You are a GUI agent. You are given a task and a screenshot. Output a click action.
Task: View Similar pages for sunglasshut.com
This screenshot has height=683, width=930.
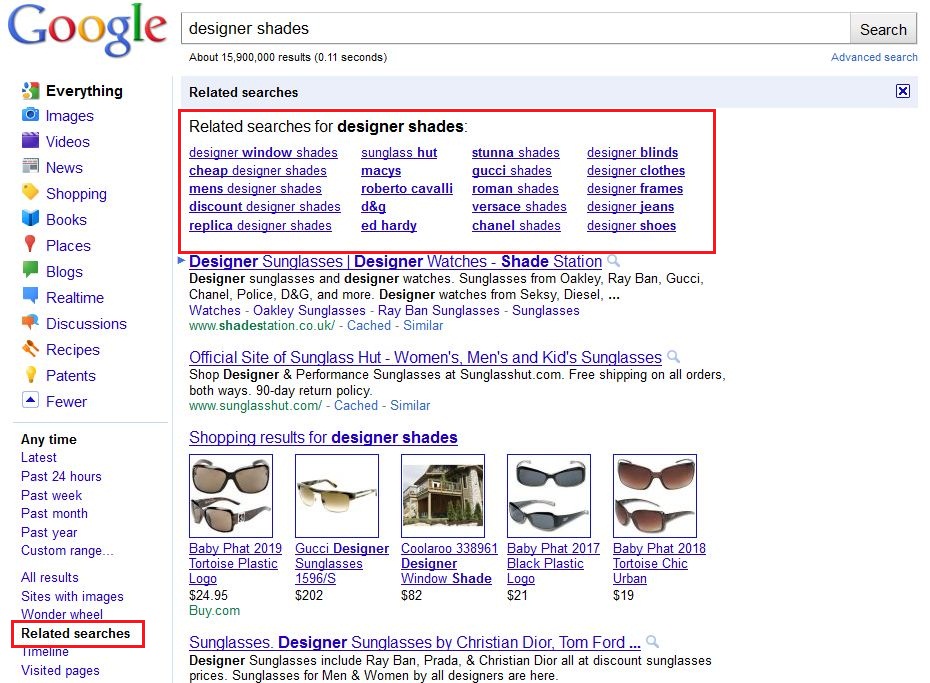(x=410, y=406)
